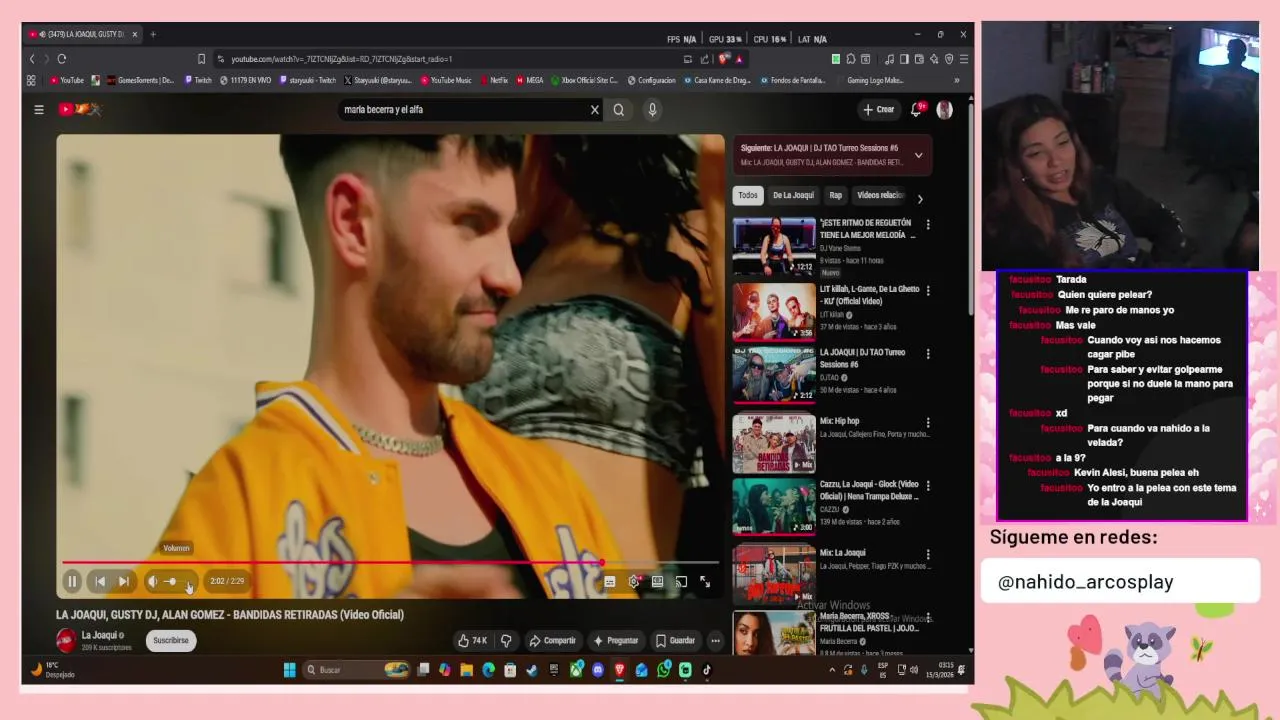Image resolution: width=1280 pixels, height=720 pixels.
Task: Bookmark the page via address bar icon
Action: point(201,59)
